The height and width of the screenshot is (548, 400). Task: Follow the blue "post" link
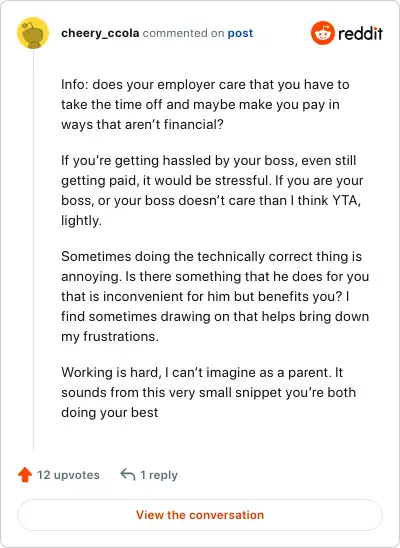[240, 33]
